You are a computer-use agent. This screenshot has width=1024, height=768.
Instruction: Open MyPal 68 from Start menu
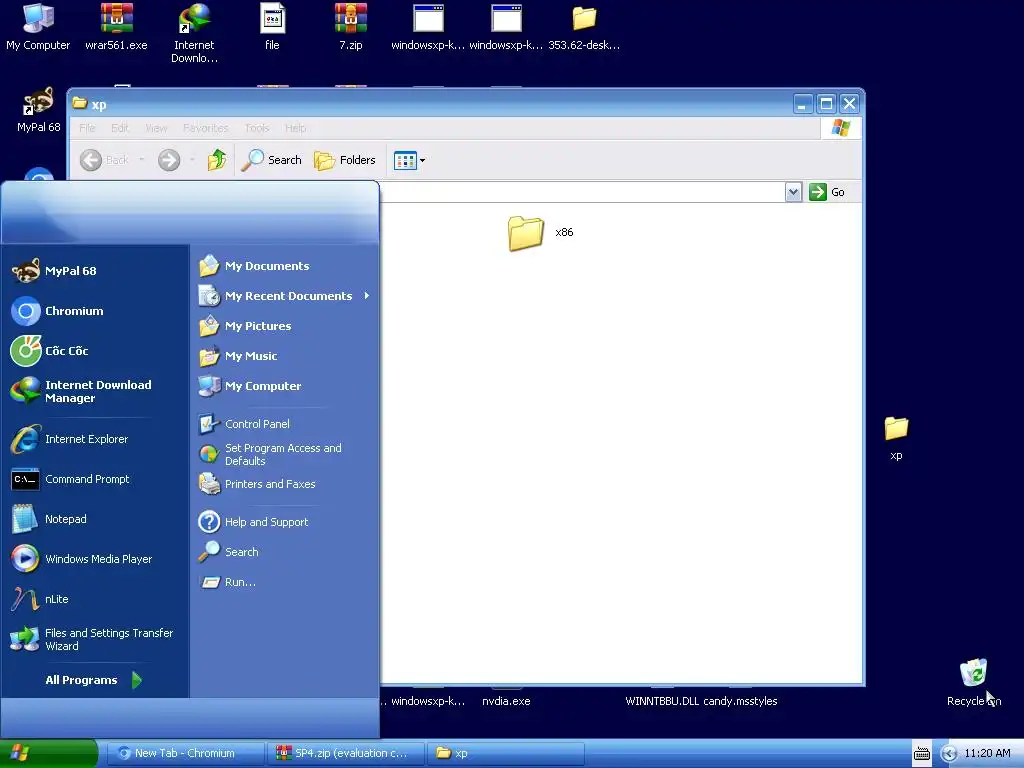tap(95, 271)
